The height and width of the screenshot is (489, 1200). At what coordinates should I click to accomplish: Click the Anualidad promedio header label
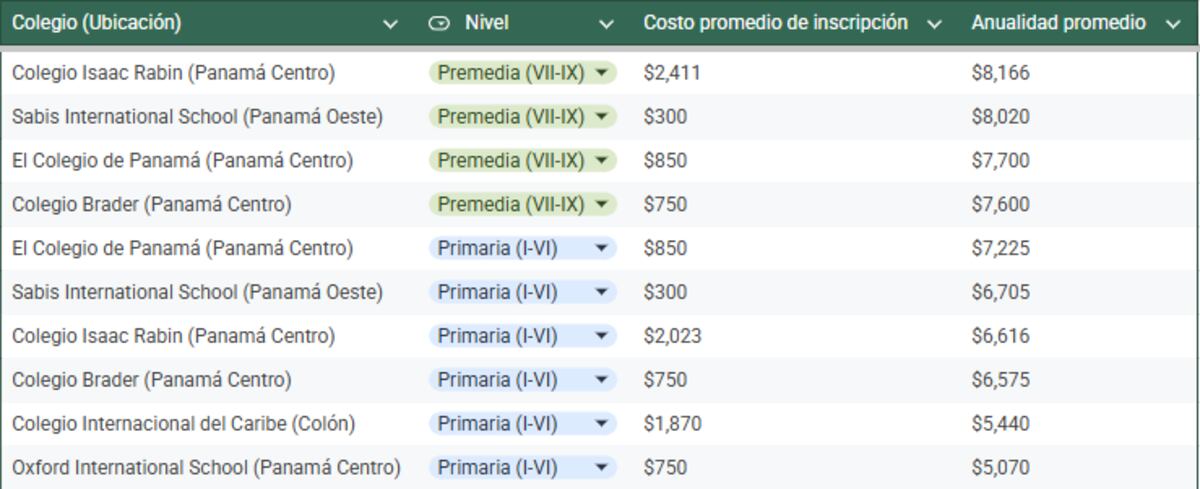[x=1058, y=23]
